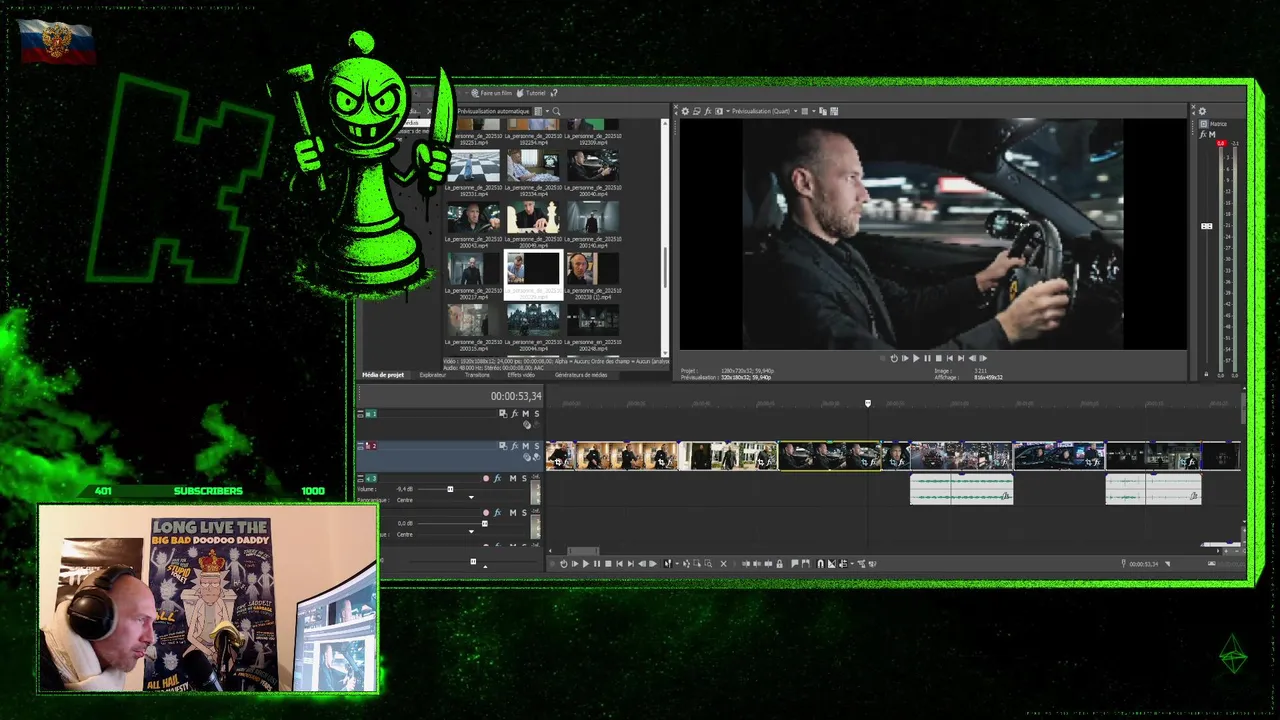Image resolution: width=1280 pixels, height=720 pixels.
Task: Select the envelope edit tool
Action: 686,563
